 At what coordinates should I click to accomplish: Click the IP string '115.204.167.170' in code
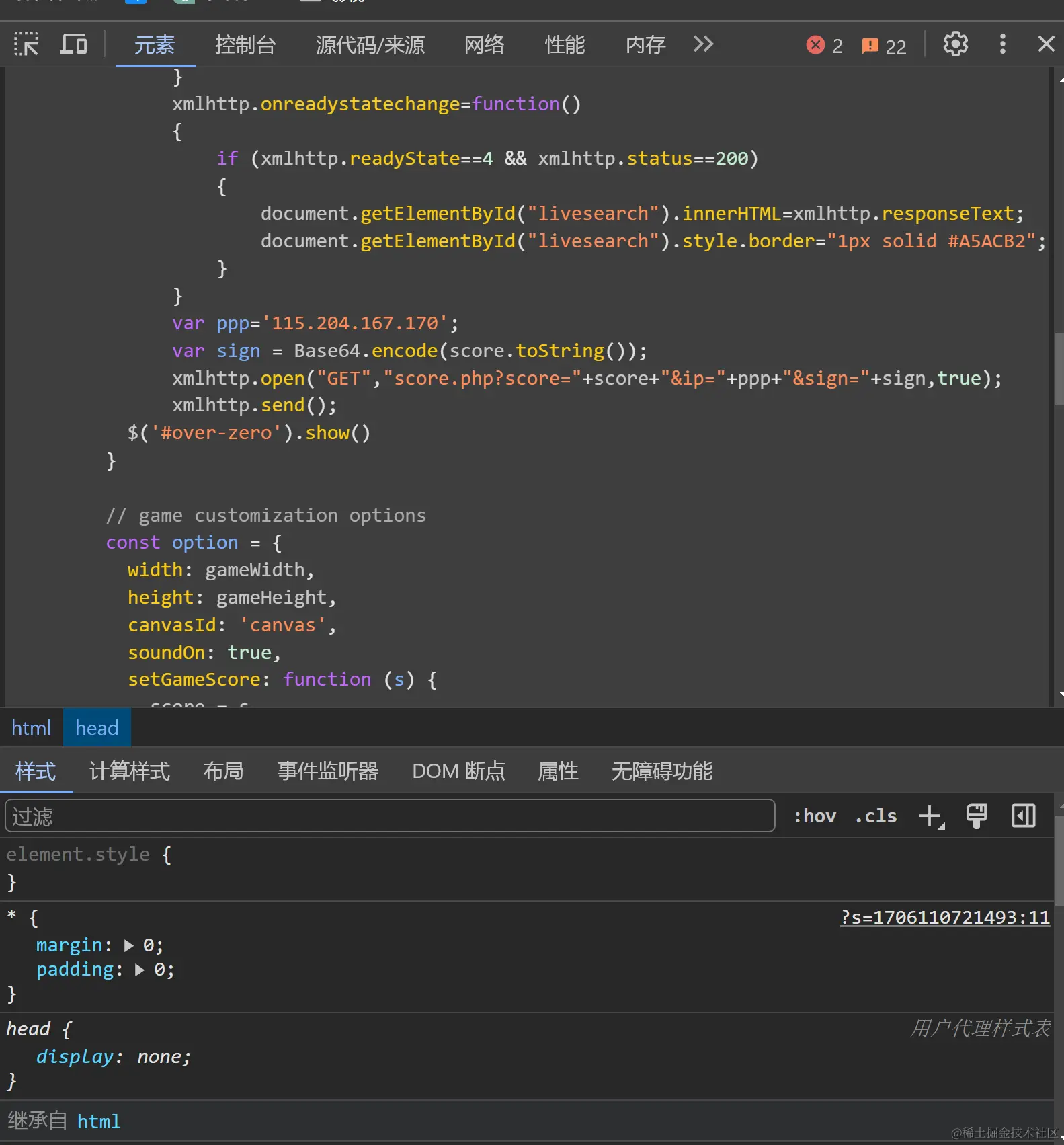(355, 323)
